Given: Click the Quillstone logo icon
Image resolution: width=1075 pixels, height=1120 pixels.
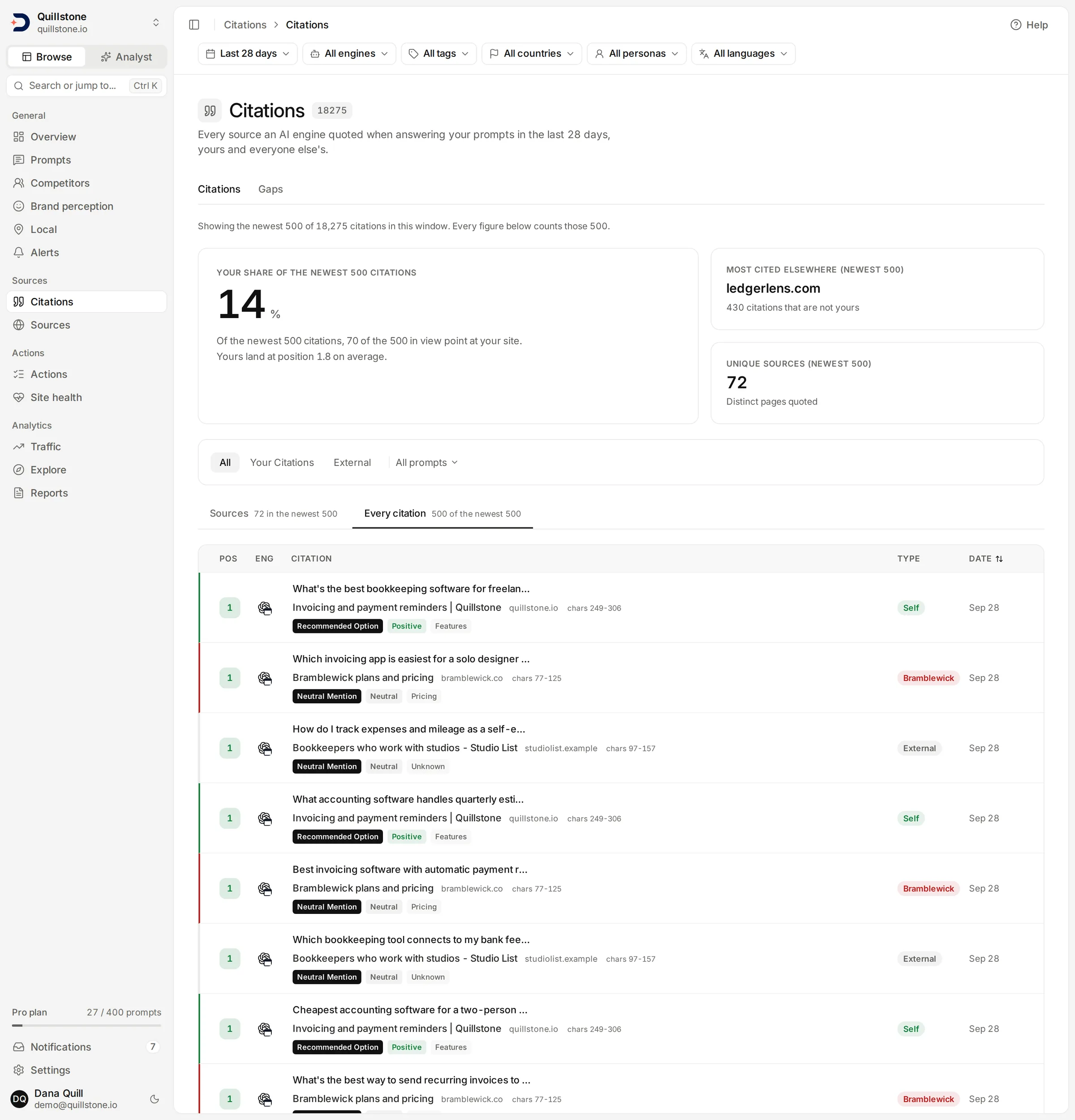Looking at the screenshot, I should [x=21, y=22].
